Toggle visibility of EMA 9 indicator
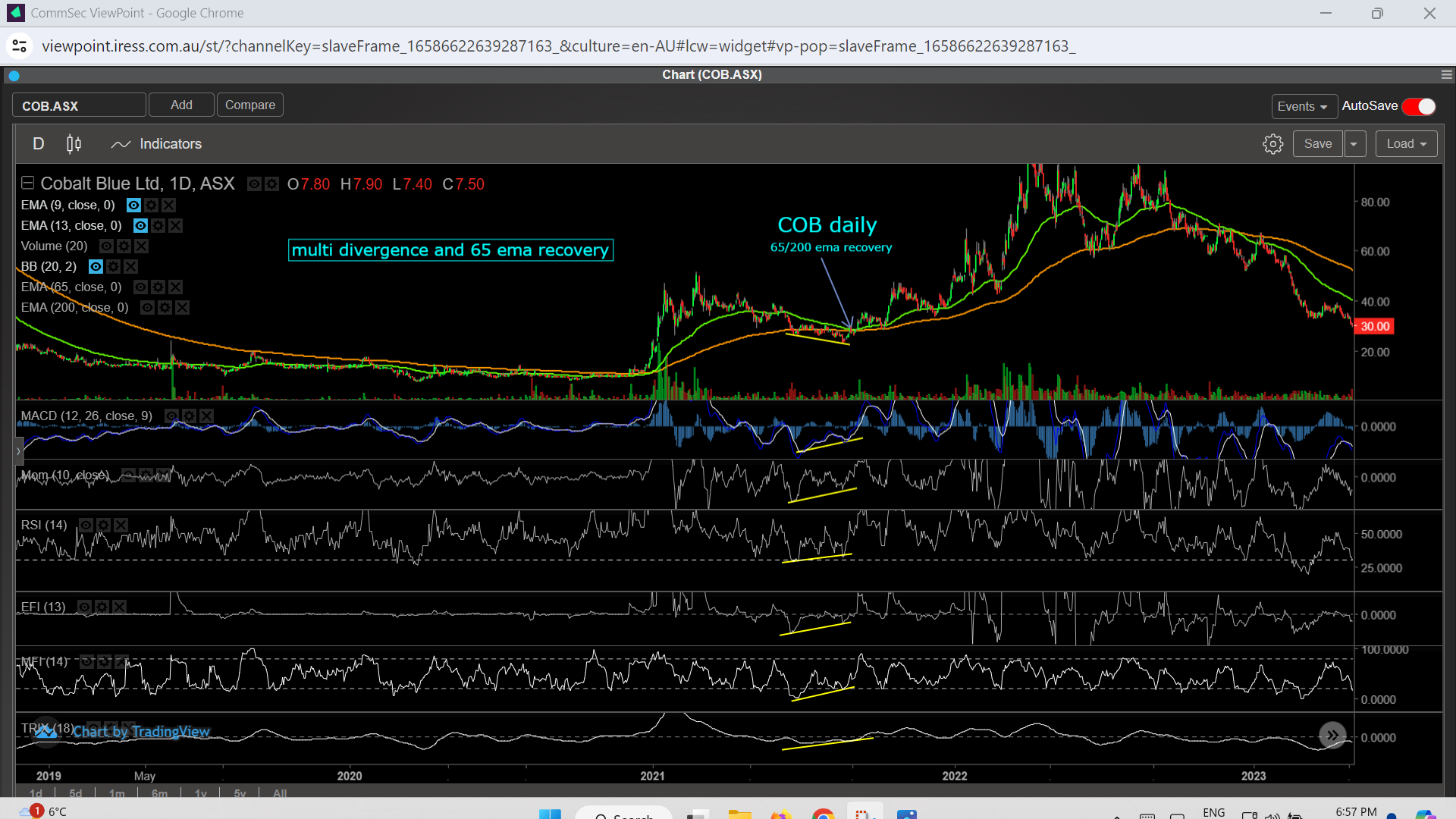The width and height of the screenshot is (1456, 819). click(x=133, y=205)
